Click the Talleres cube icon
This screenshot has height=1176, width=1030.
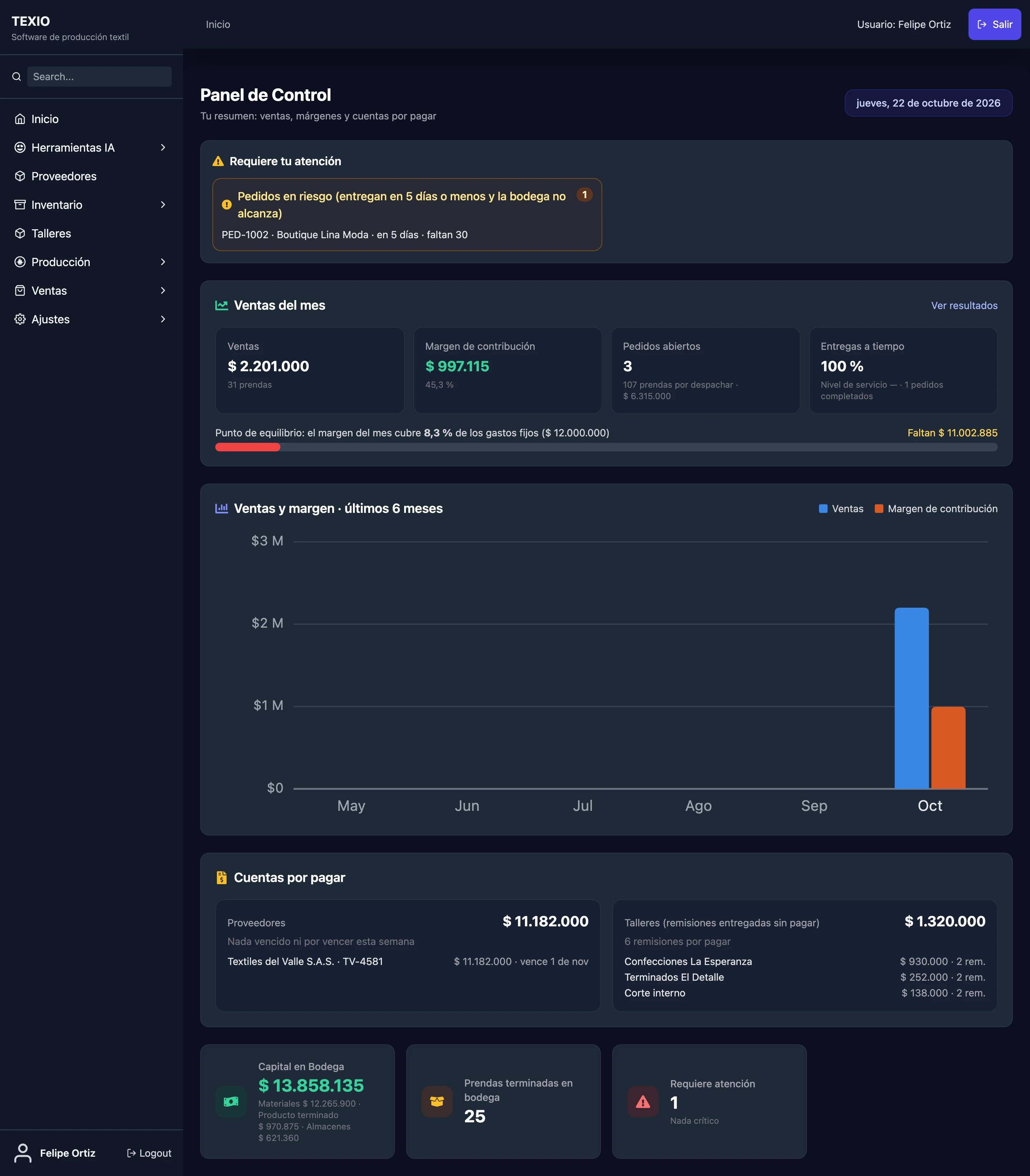click(20, 233)
